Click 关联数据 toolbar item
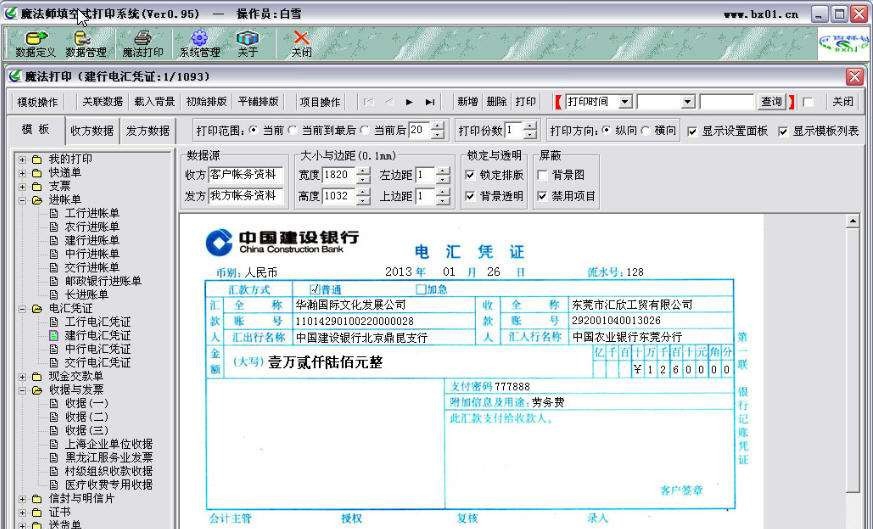Screen dimensions: 873x529 [x=102, y=102]
